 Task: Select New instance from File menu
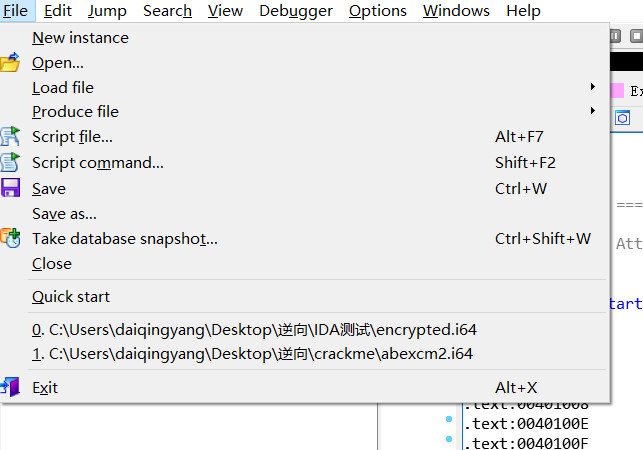[80, 38]
